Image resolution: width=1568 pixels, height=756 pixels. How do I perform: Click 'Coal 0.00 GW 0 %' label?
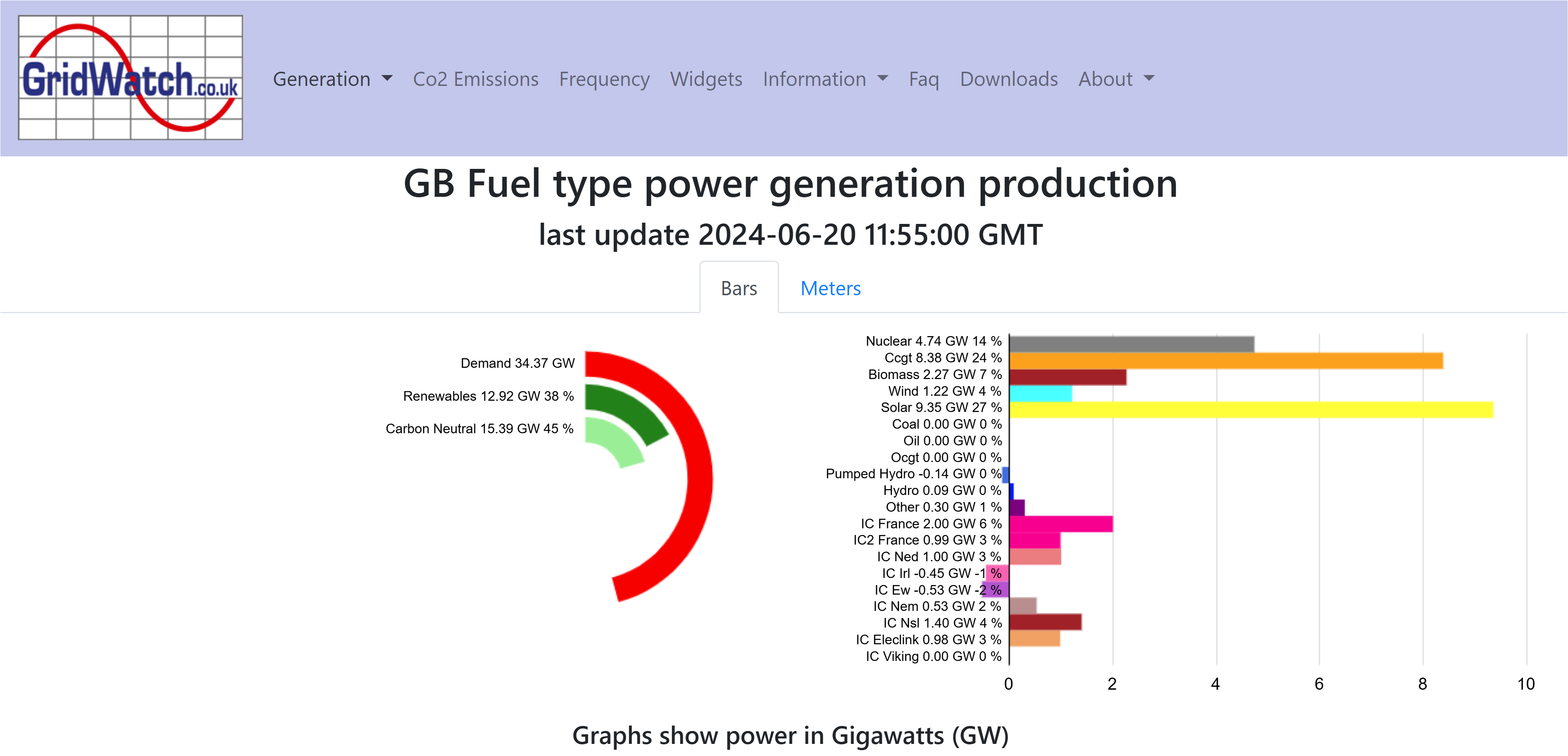click(x=947, y=424)
